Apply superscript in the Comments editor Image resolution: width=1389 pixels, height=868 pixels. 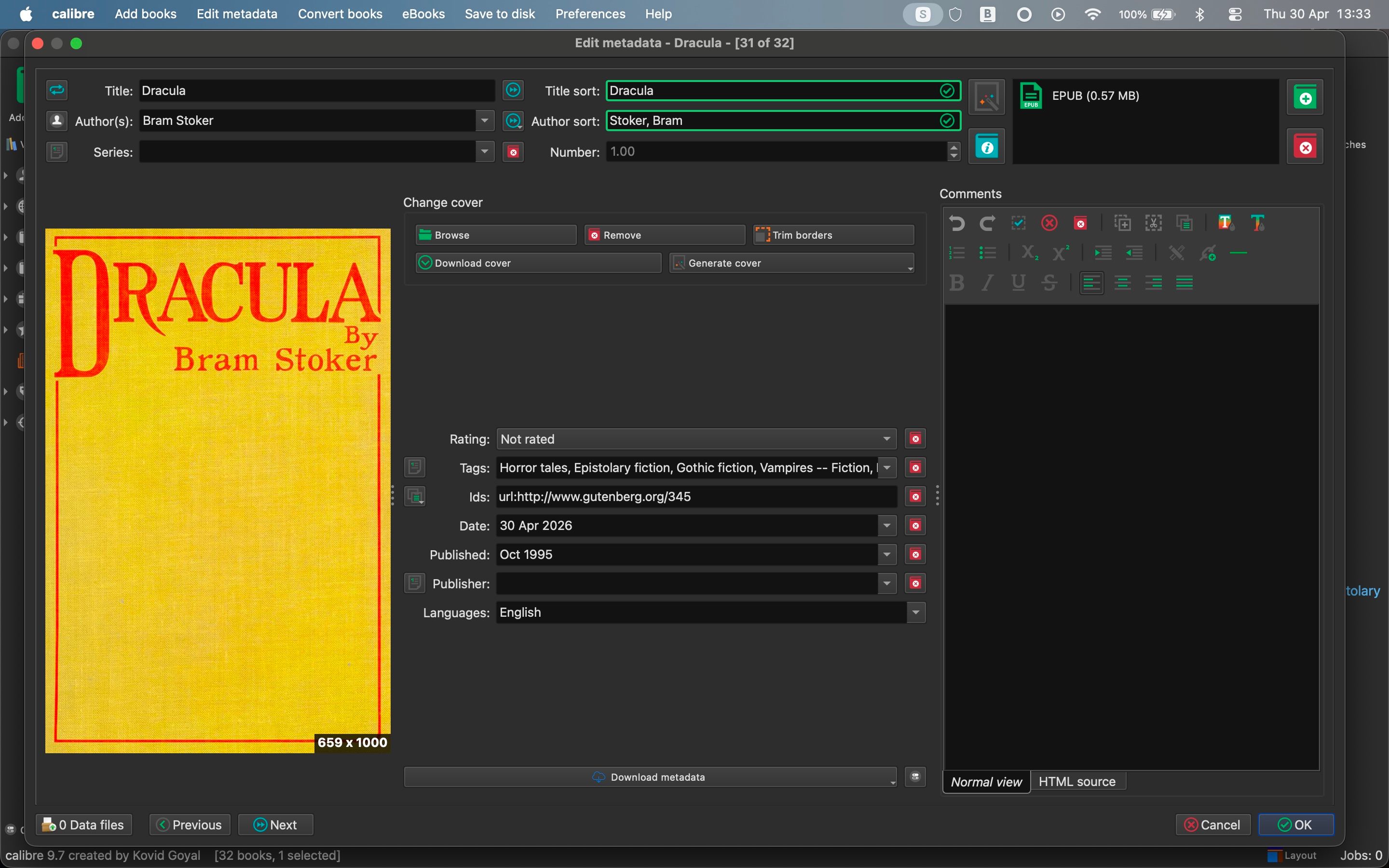pos(1061,253)
